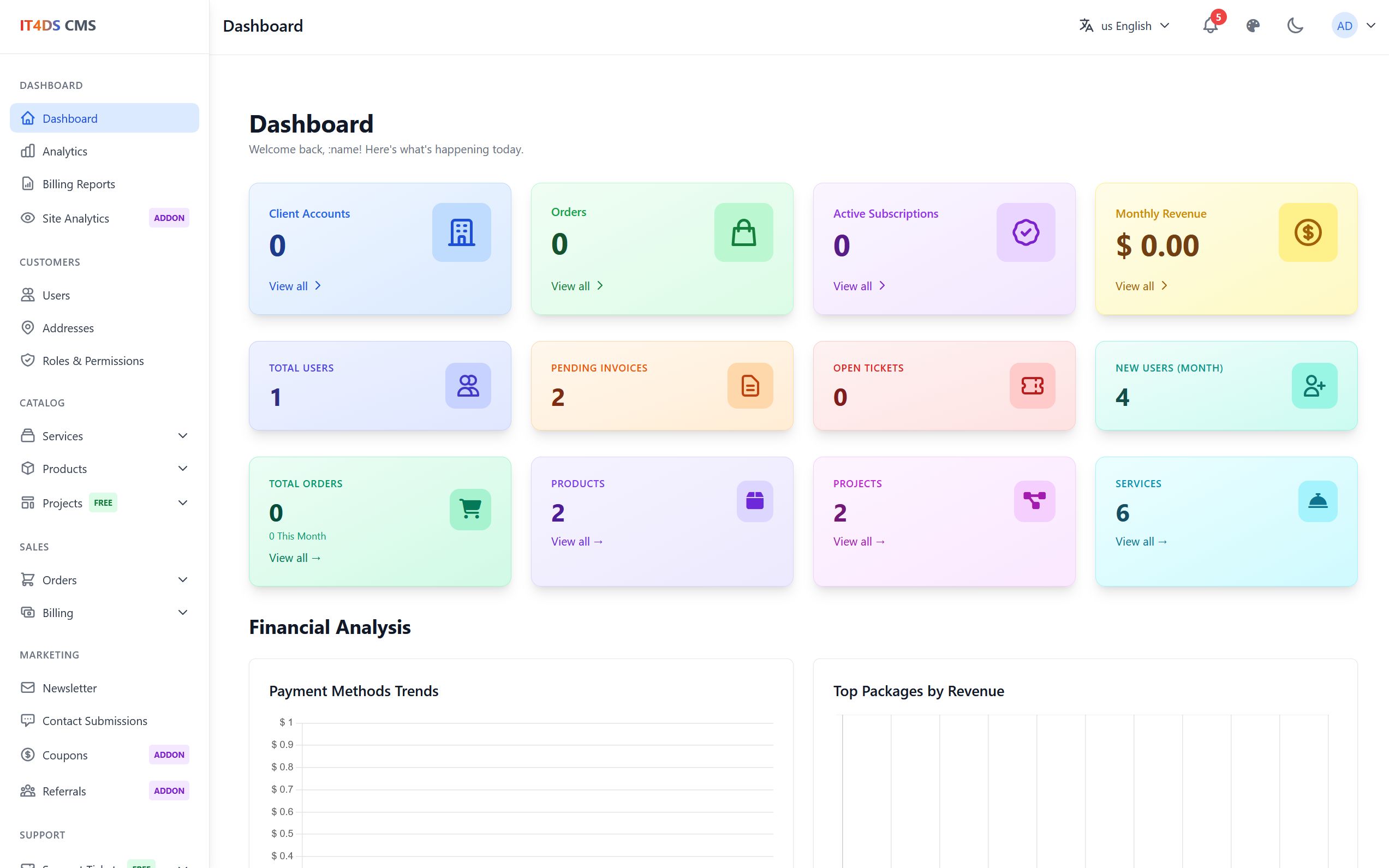Click the Total Orders cart icon
Viewport: 1389px width, 868px height.
point(470,509)
